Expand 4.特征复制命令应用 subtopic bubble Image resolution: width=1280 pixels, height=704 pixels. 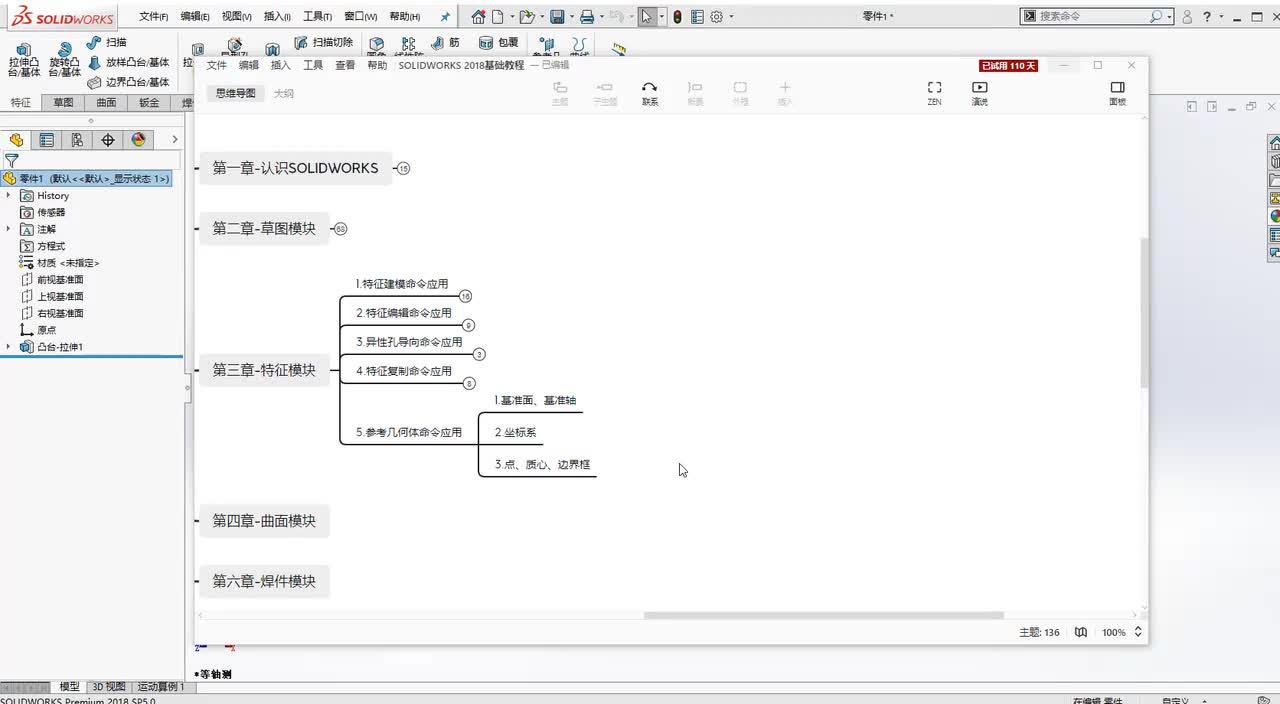pyautogui.click(x=469, y=383)
